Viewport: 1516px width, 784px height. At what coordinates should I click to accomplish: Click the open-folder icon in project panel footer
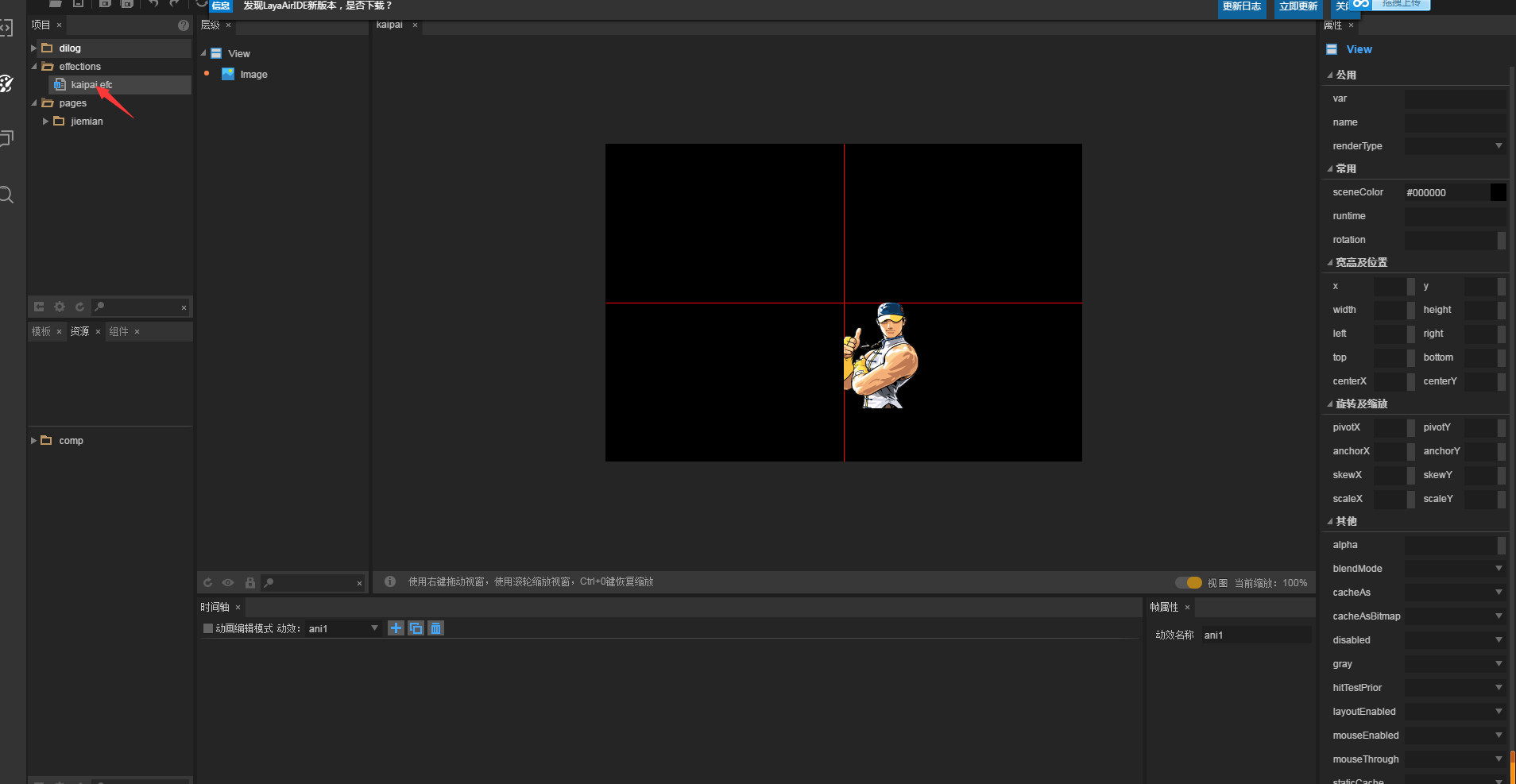tap(39, 307)
